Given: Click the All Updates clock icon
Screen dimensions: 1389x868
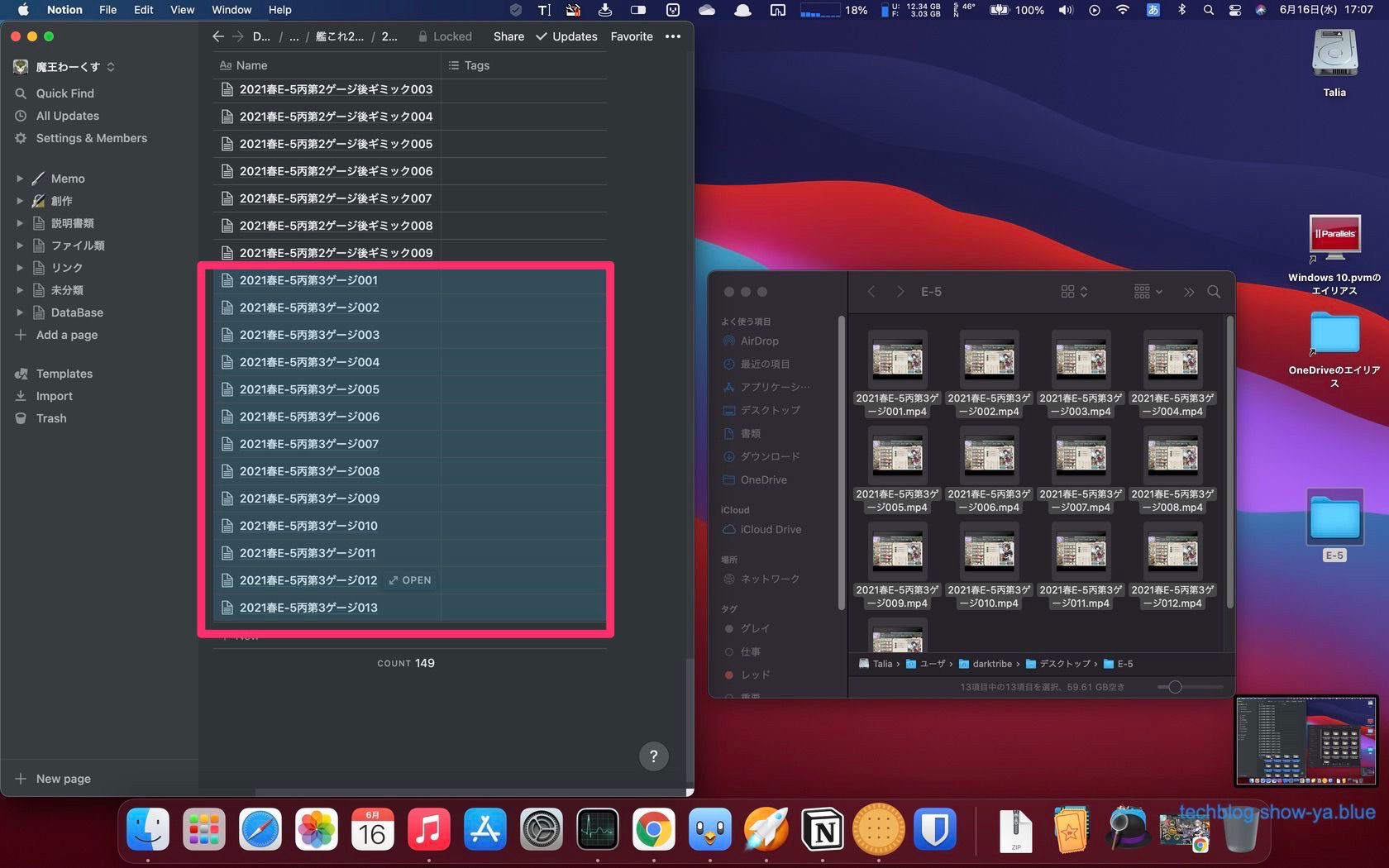Looking at the screenshot, I should coord(21,116).
